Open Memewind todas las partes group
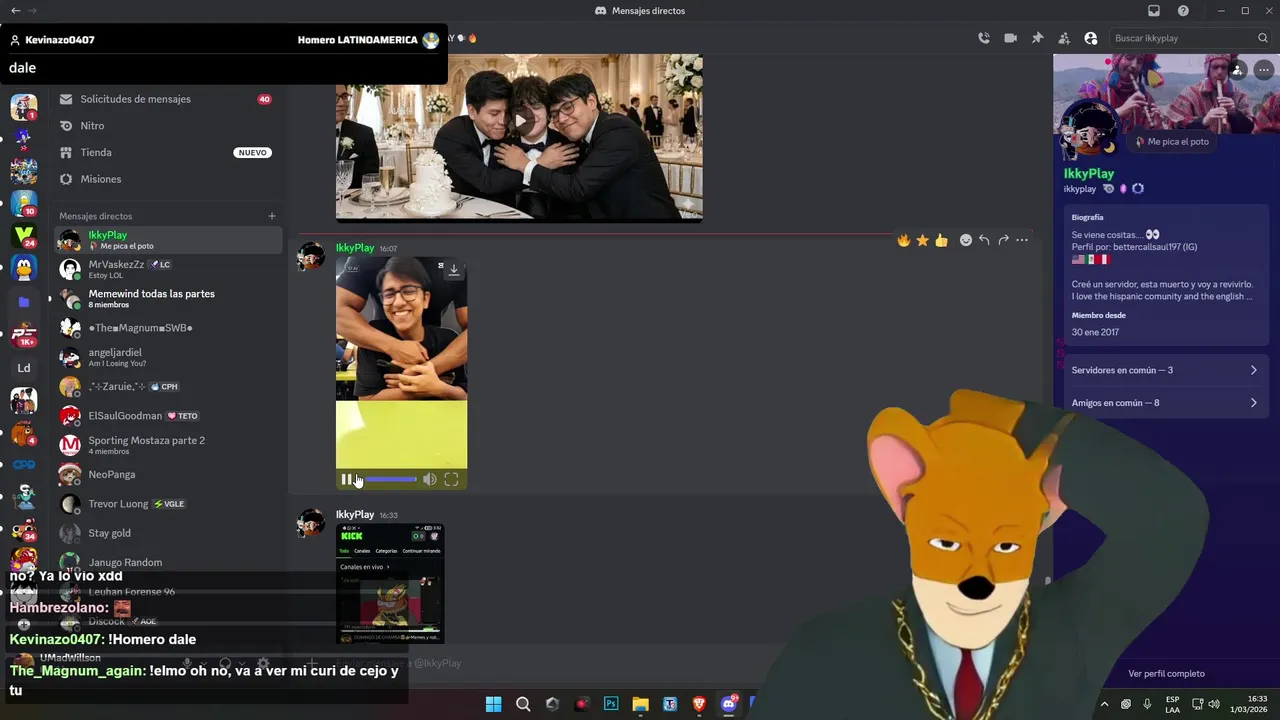The height and width of the screenshot is (720, 1280). [168, 298]
